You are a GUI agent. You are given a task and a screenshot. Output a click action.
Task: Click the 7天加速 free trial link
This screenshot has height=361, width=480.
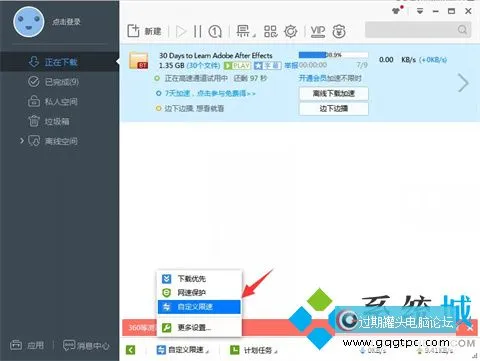pyautogui.click(x=210, y=93)
